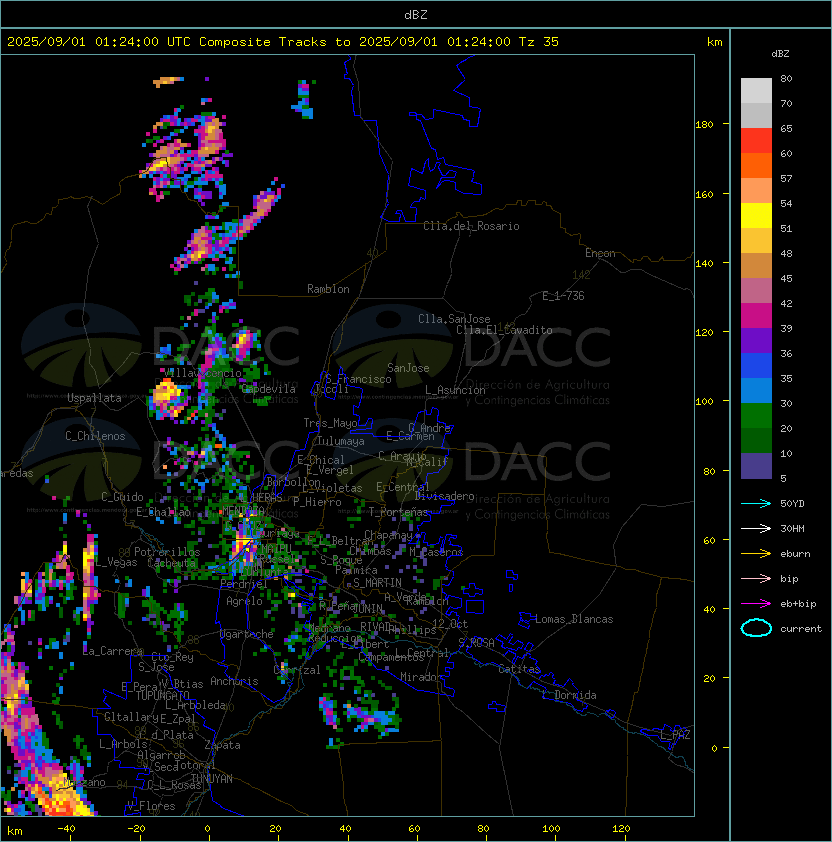
Task: Click the magenta eb+bip arrow in legend
Action: (x=756, y=604)
